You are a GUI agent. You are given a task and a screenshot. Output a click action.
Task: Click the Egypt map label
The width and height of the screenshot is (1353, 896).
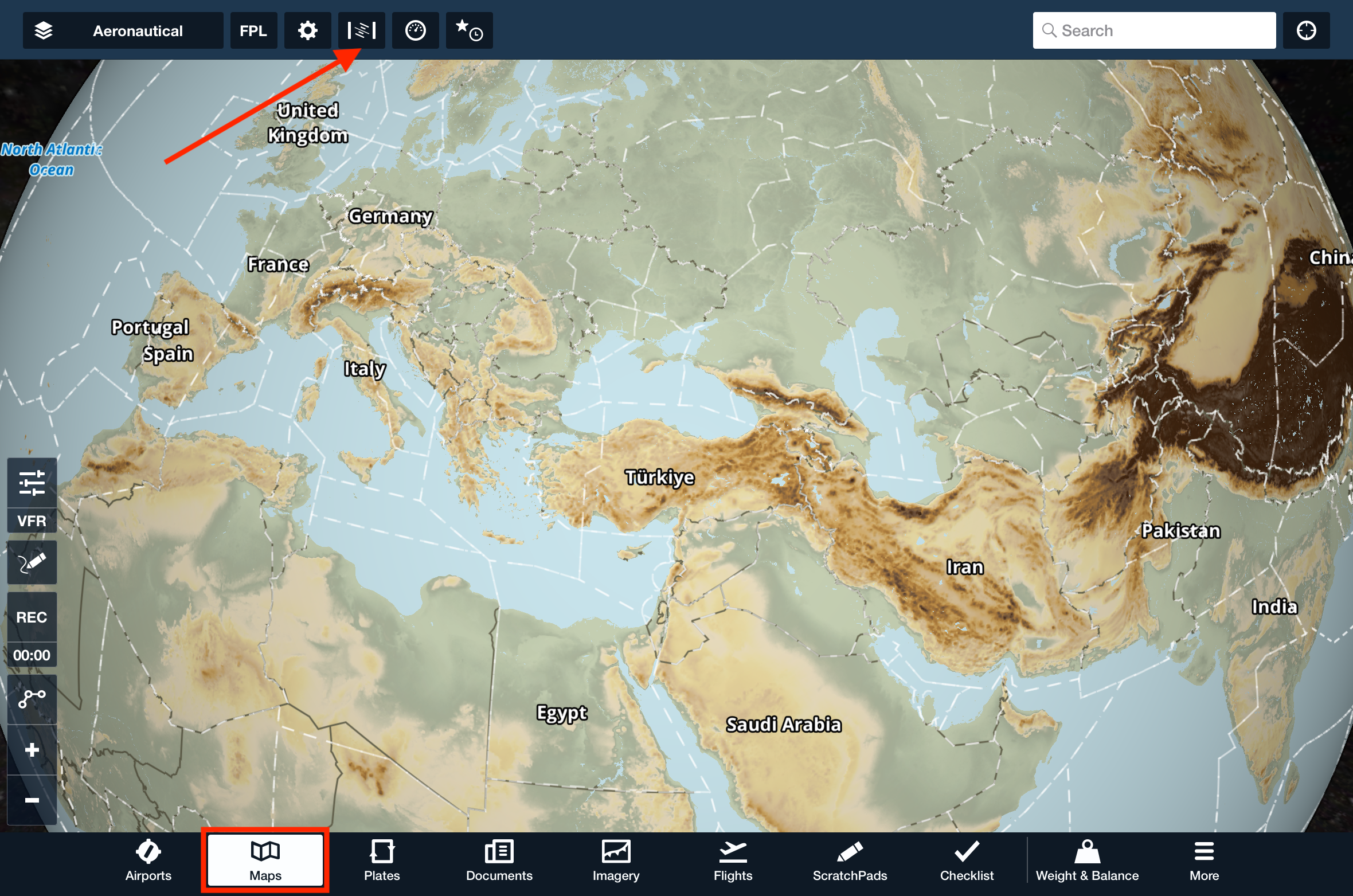coord(562,713)
